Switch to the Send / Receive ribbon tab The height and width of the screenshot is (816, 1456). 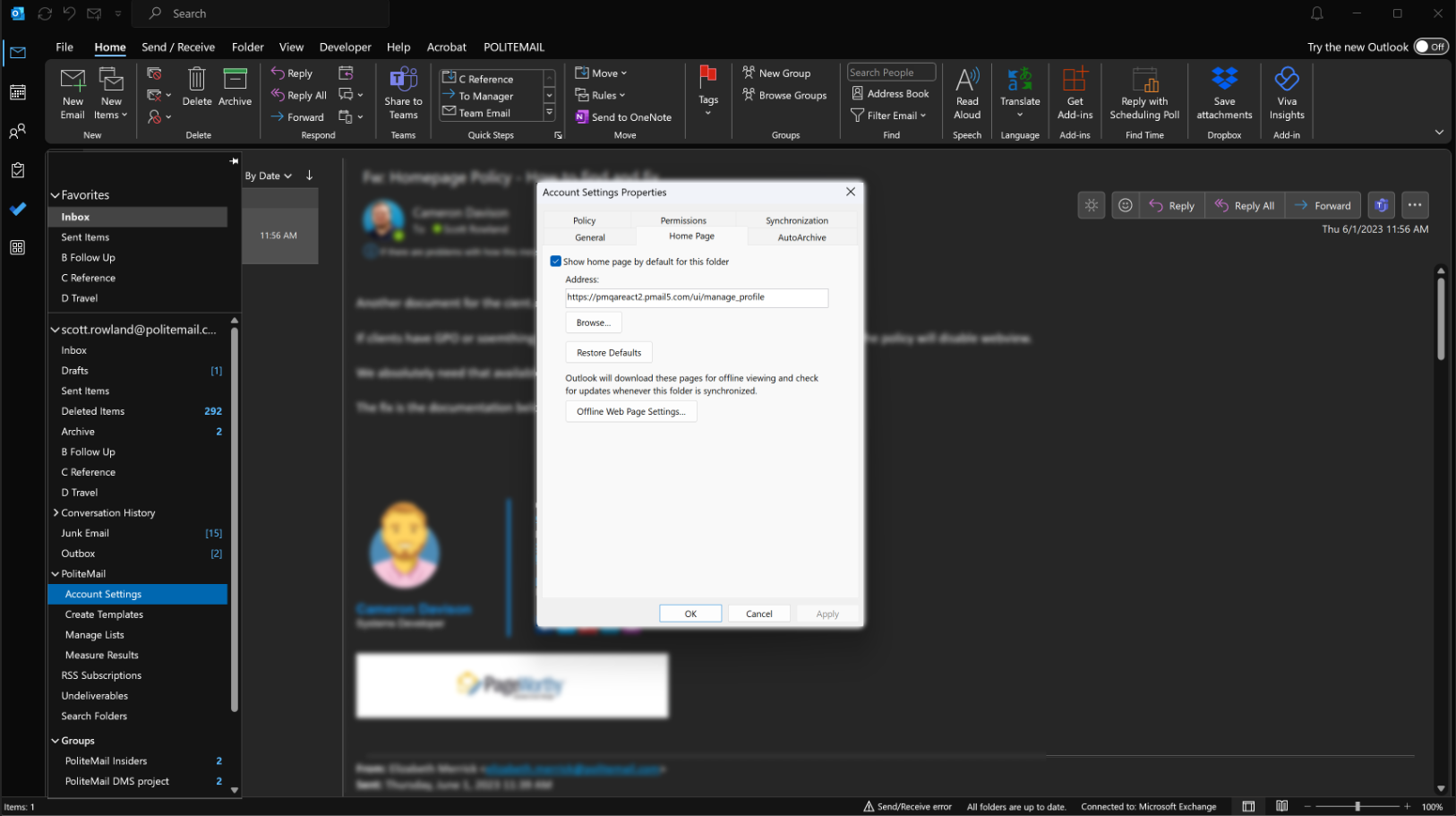tap(178, 47)
